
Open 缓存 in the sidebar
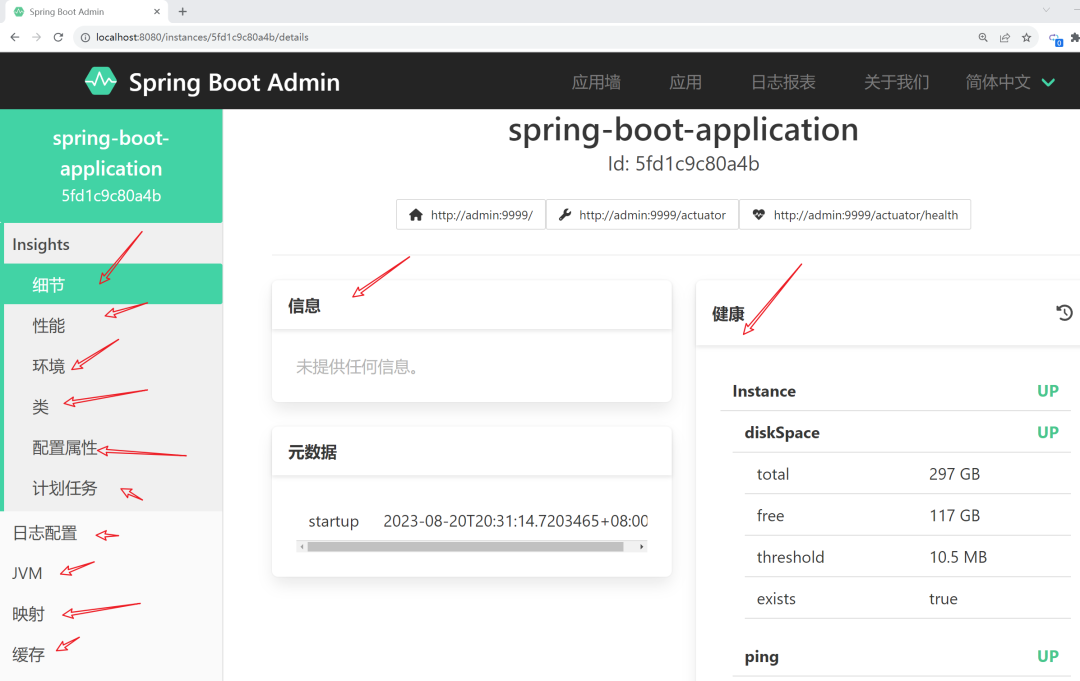112,654
